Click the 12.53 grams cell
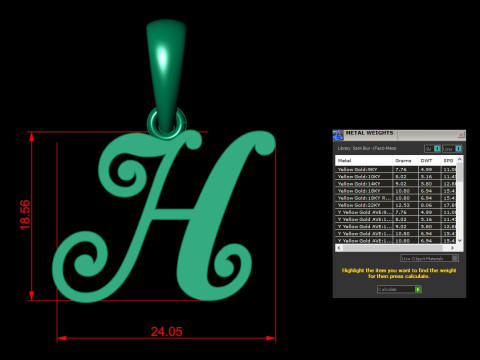The height and width of the screenshot is (360, 480). tap(405, 205)
